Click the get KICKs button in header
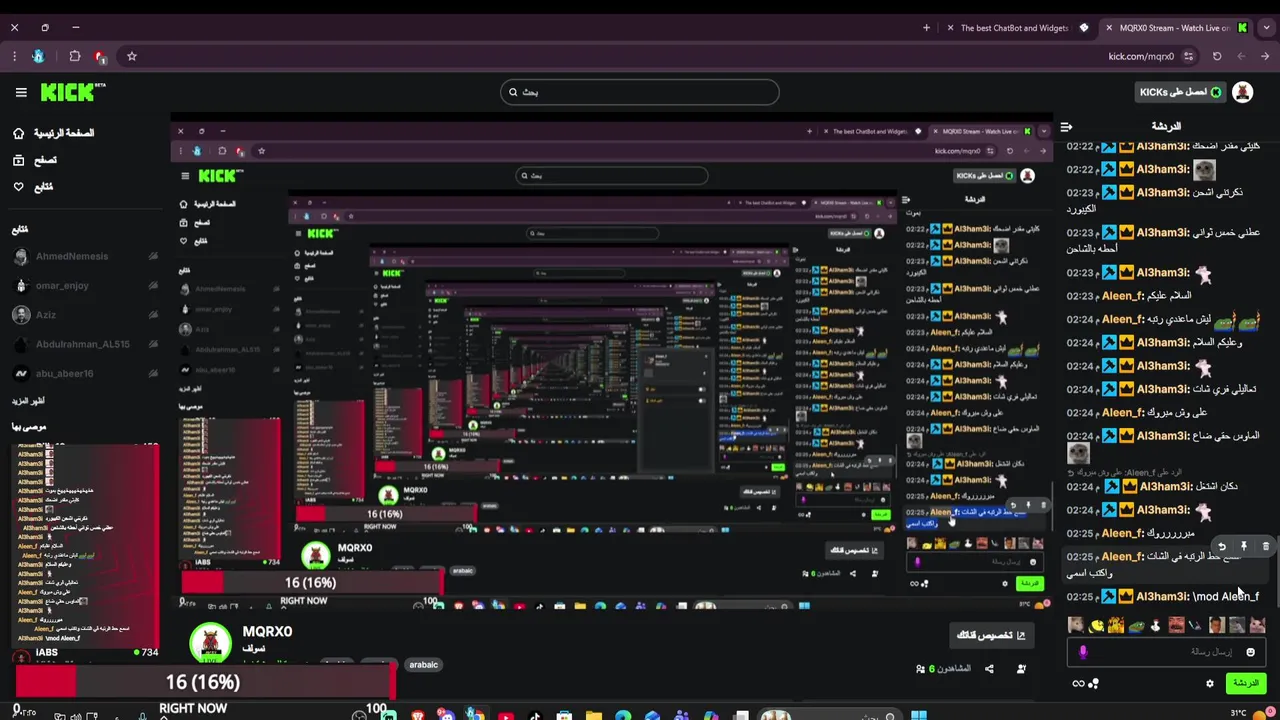This screenshot has width=1280, height=720. [1180, 92]
